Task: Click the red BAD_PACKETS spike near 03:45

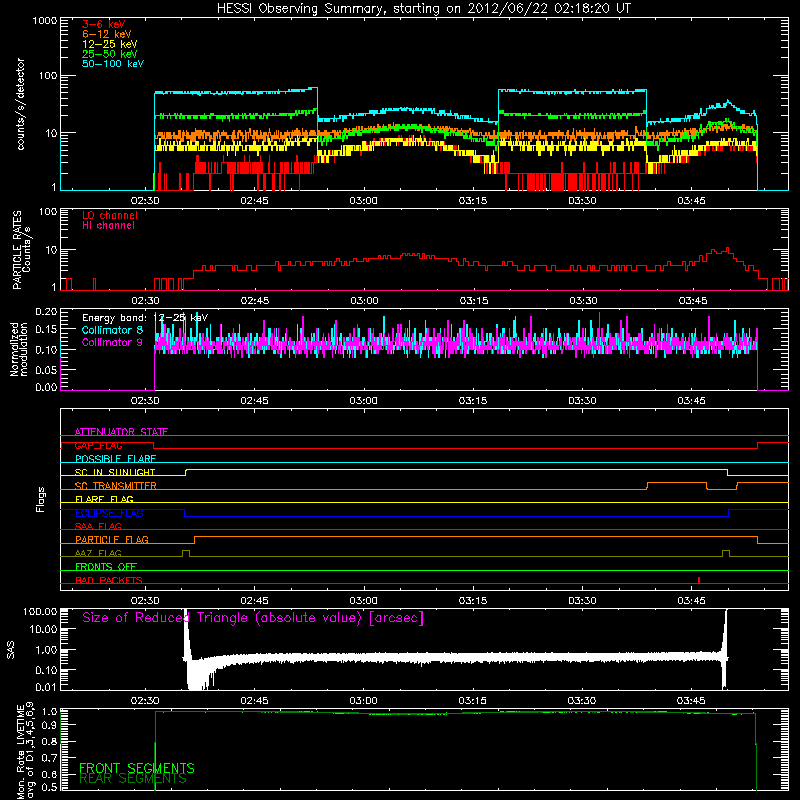Action: [699, 580]
